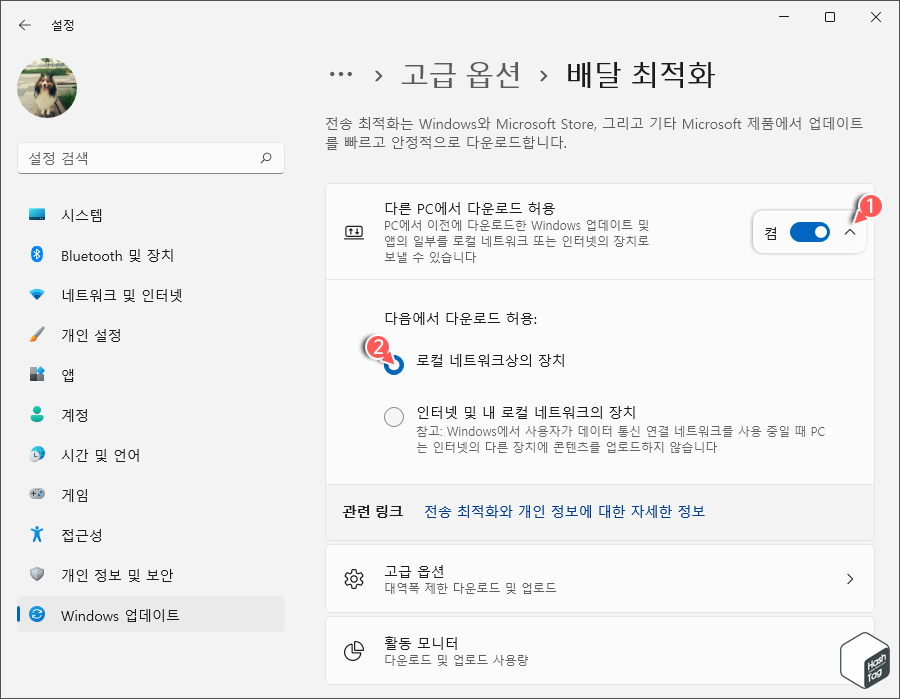Expand the breadcrumb ellipsis

point(341,75)
